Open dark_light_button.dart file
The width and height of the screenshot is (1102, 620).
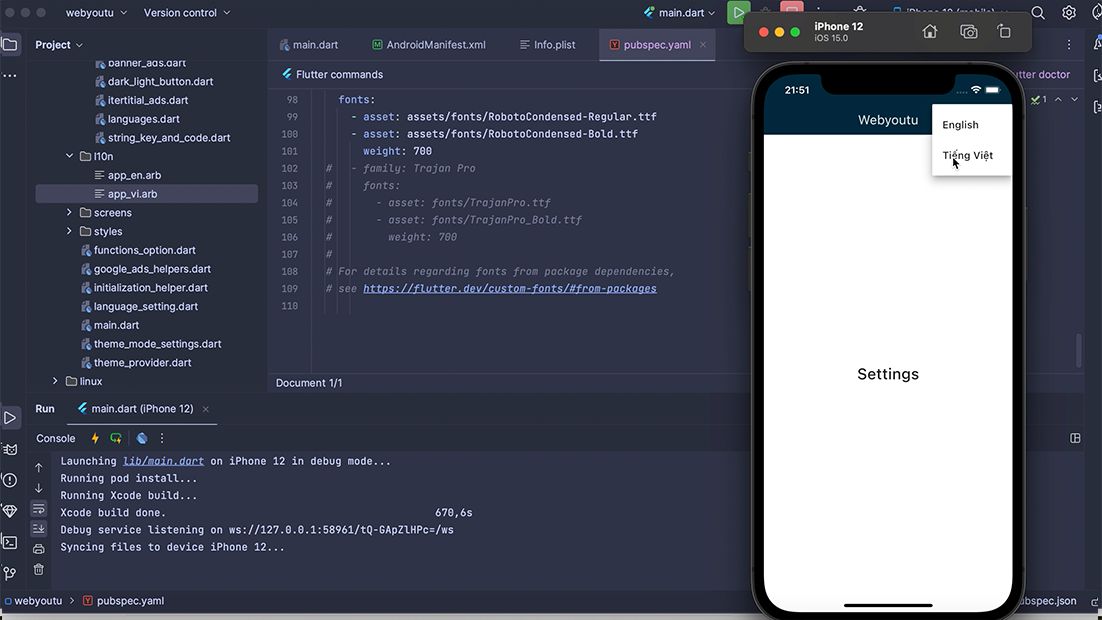(x=154, y=82)
